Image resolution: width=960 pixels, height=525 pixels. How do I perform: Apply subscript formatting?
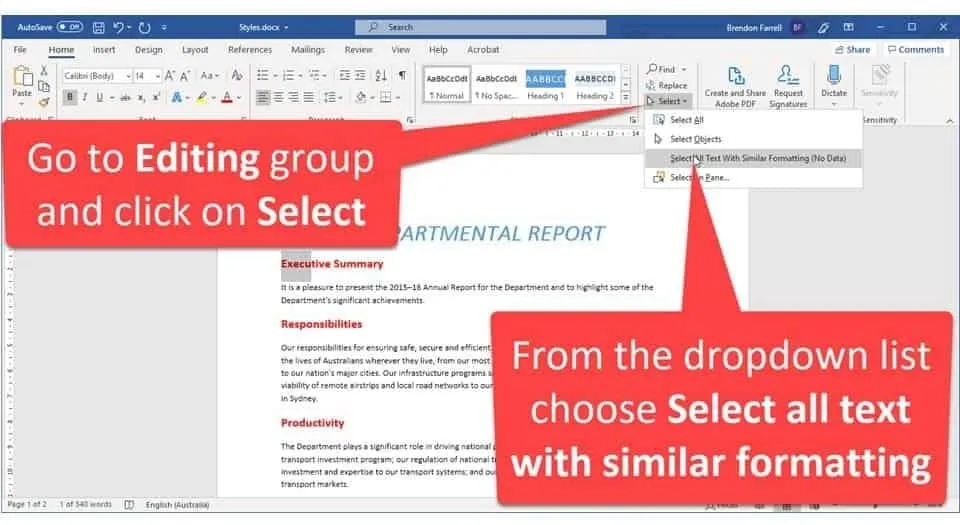pos(141,97)
